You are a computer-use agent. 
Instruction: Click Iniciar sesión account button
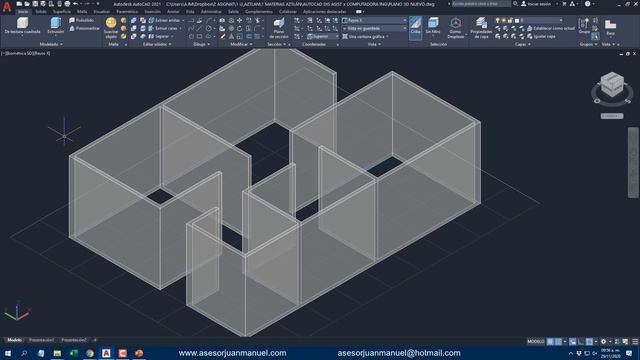pos(536,4)
